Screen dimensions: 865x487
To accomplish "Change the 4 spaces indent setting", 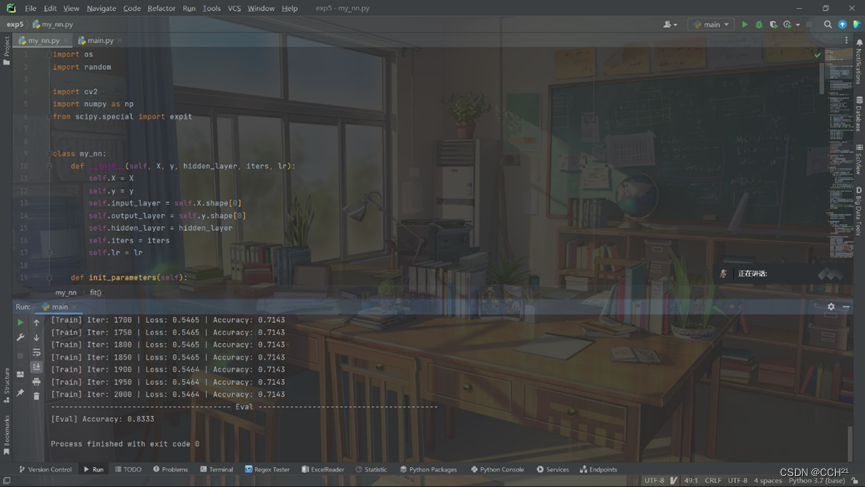I will coord(767,480).
